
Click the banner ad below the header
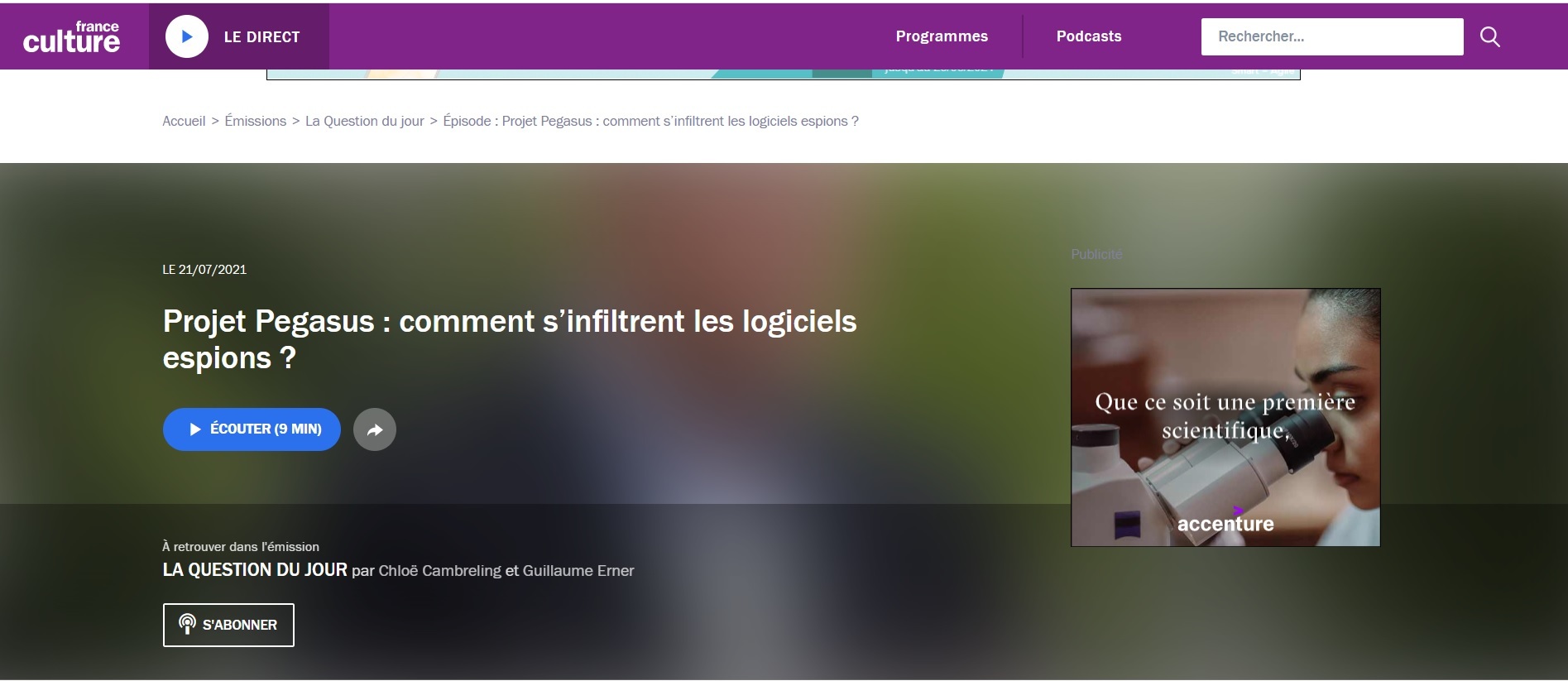[783, 74]
